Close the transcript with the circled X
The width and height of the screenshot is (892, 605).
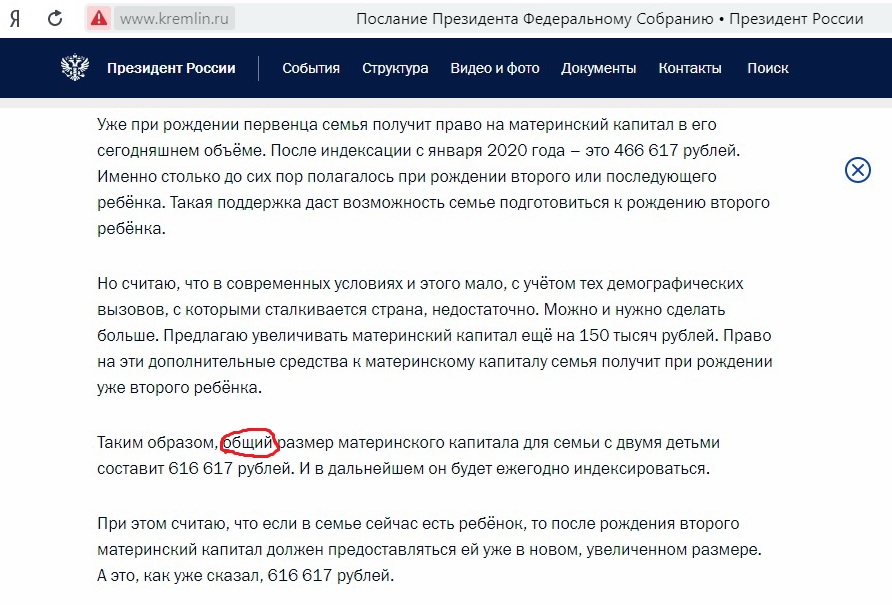858,170
